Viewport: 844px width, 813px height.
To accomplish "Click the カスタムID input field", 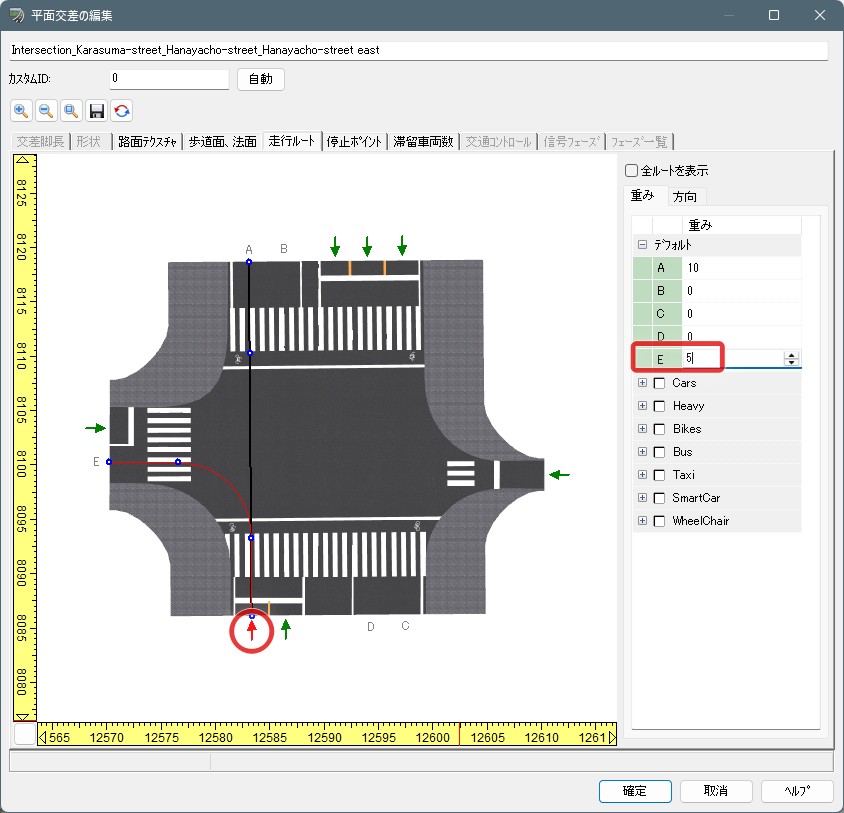I will (x=170, y=78).
